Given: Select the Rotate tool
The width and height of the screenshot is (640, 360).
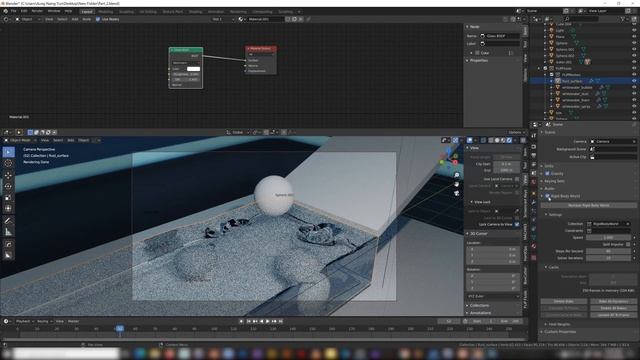Looking at the screenshot, I should [8, 186].
